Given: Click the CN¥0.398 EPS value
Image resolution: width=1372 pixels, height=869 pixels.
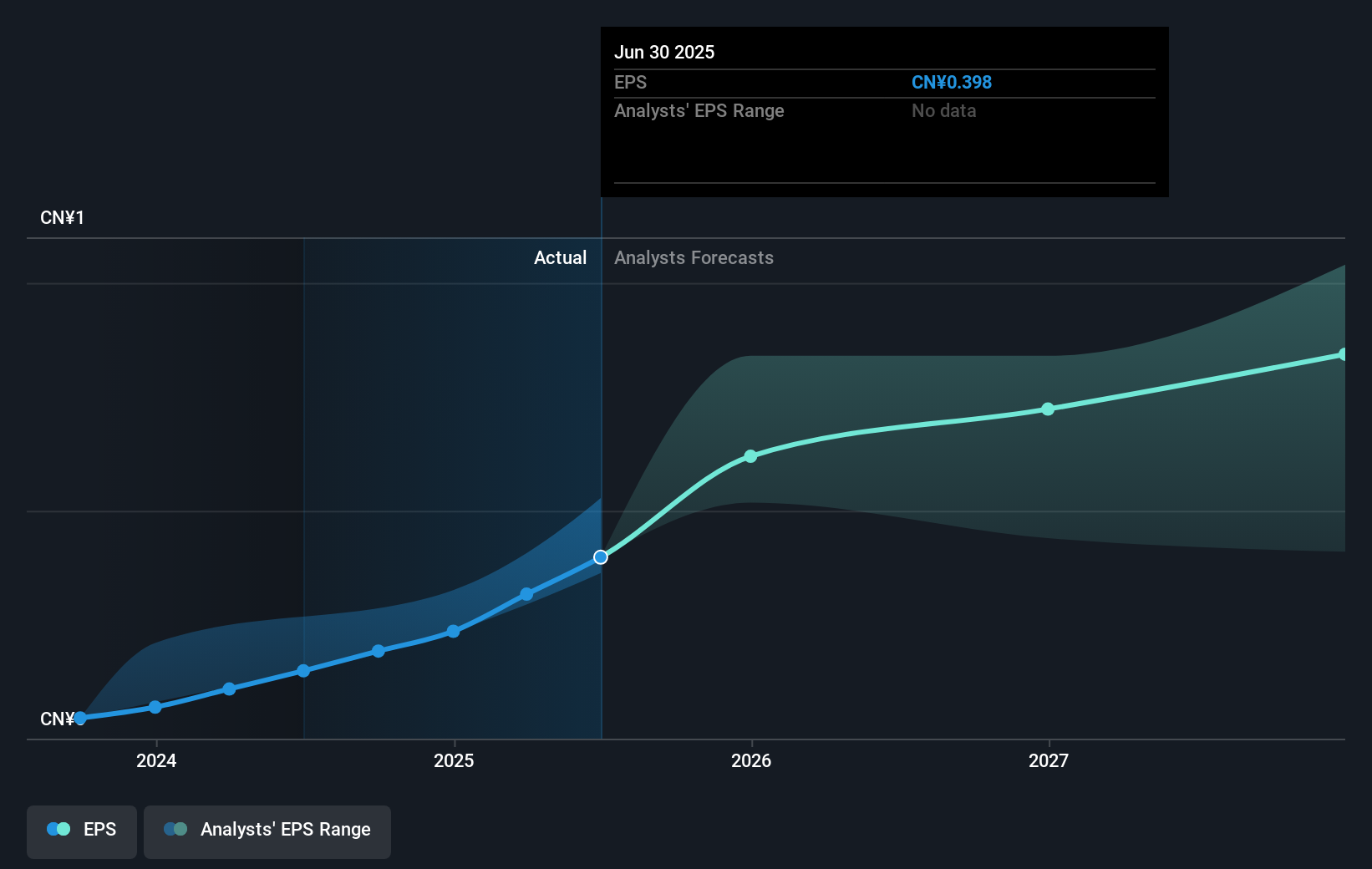Looking at the screenshot, I should coord(952,82).
